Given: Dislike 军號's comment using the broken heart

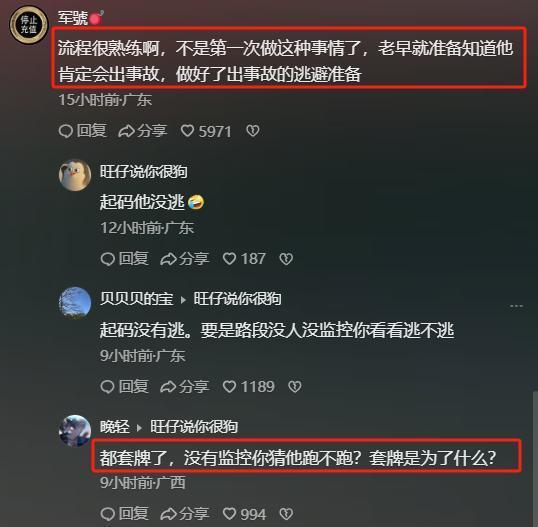Looking at the screenshot, I should click(x=253, y=131).
